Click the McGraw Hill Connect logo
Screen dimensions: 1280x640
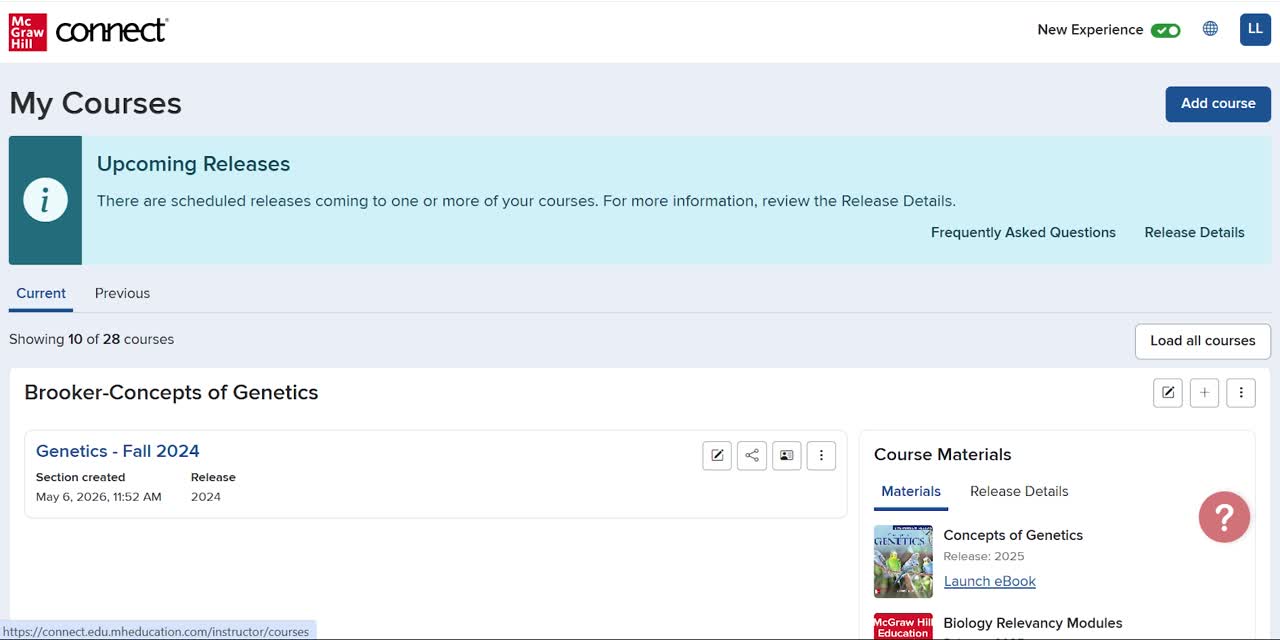click(88, 31)
